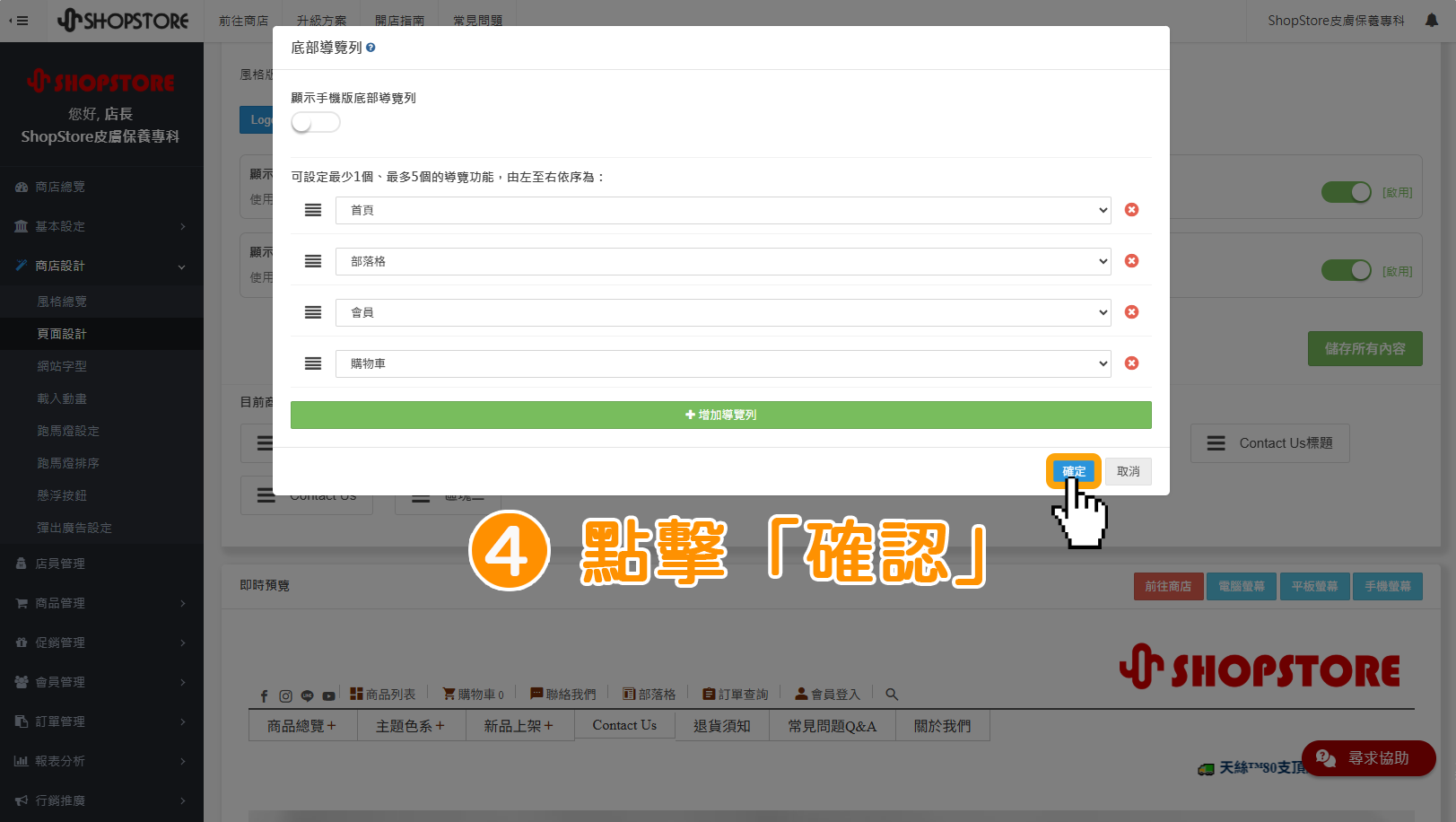The image size is (1456, 822).
Task: Grab the drag handle icon for 部落格 row
Action: click(313, 261)
